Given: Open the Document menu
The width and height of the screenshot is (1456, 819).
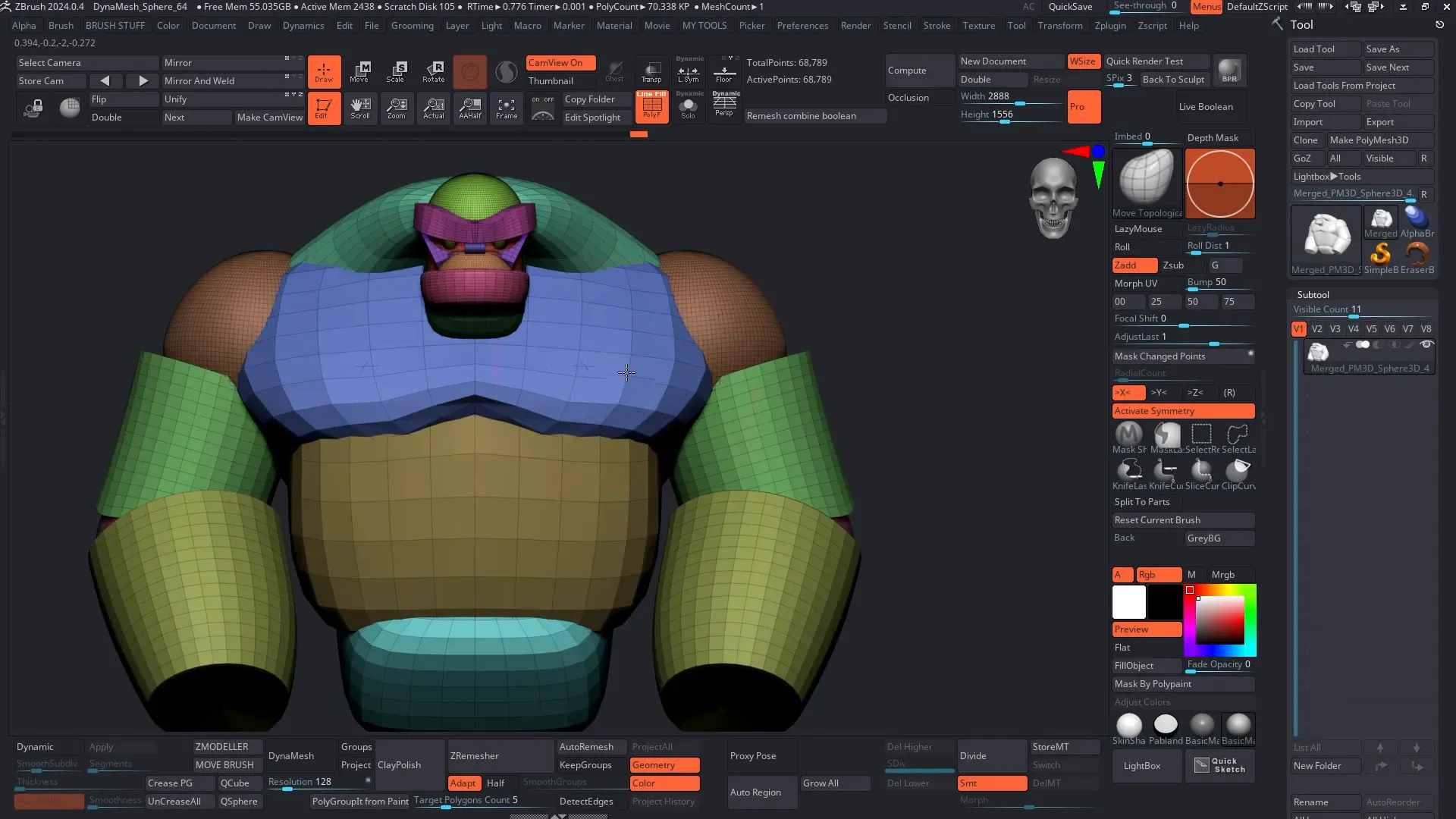Looking at the screenshot, I should pos(214,26).
